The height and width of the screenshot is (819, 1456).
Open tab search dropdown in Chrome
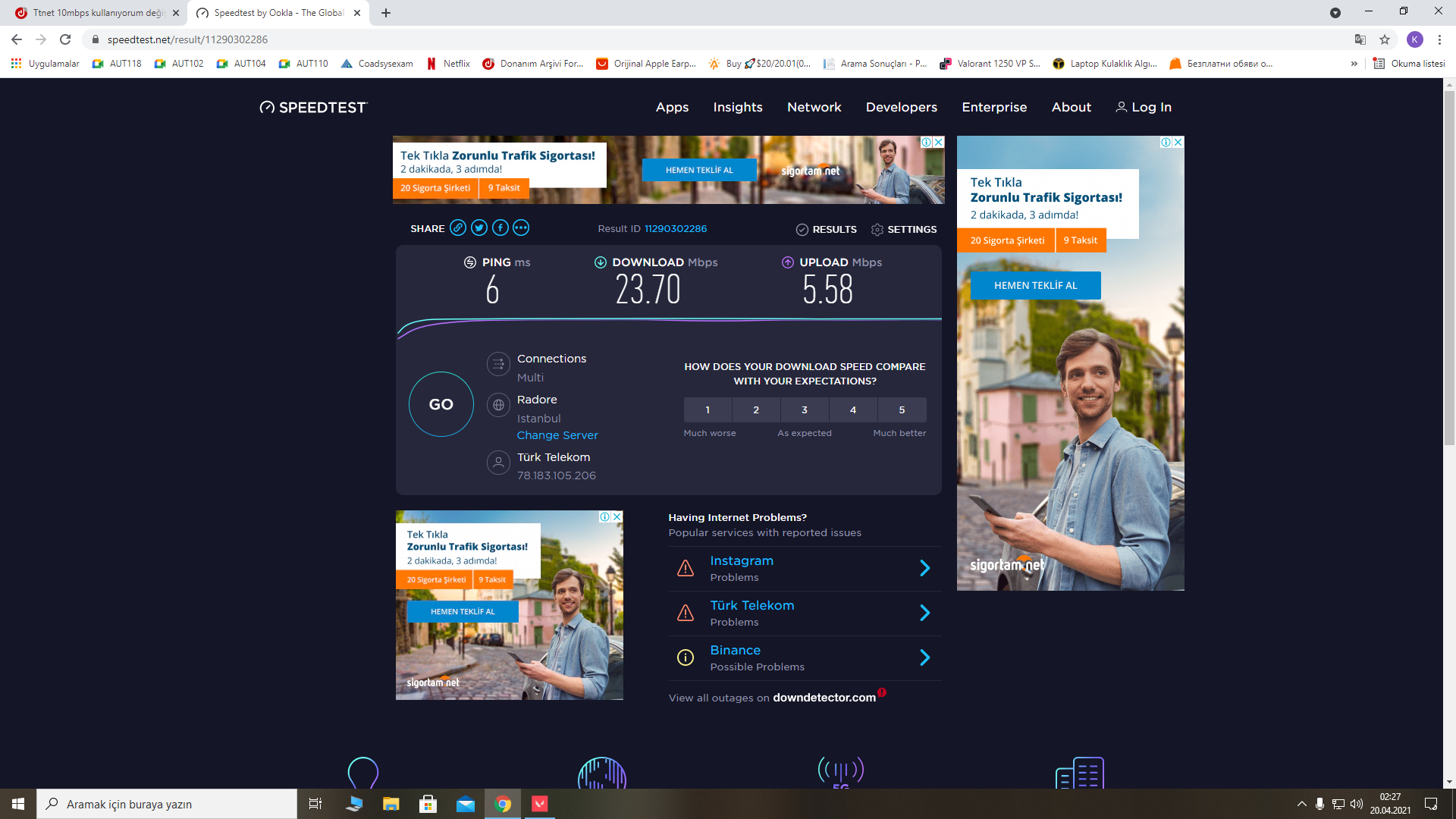tap(1335, 13)
